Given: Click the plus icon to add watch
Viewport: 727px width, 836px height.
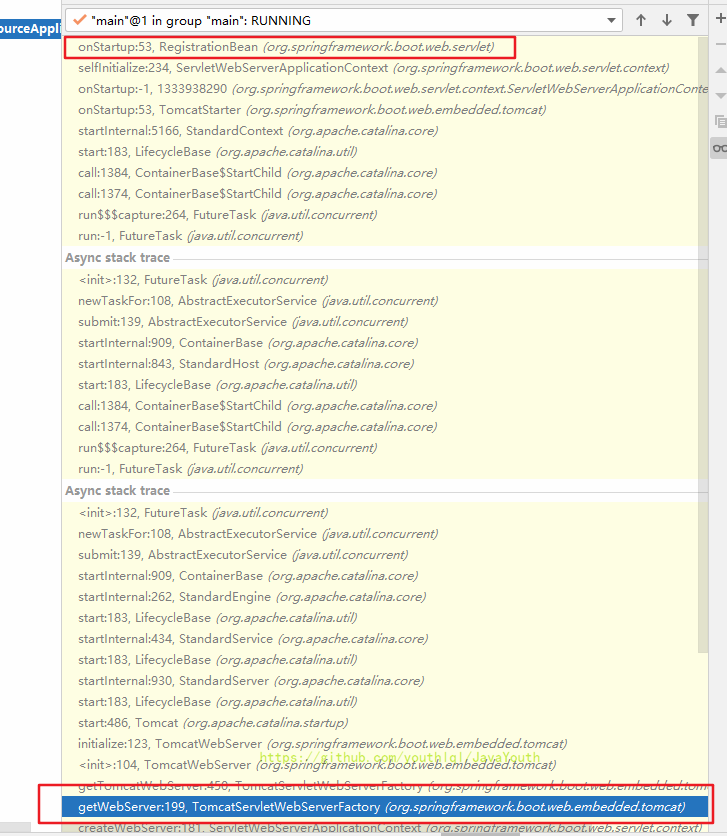Looking at the screenshot, I should [720, 20].
